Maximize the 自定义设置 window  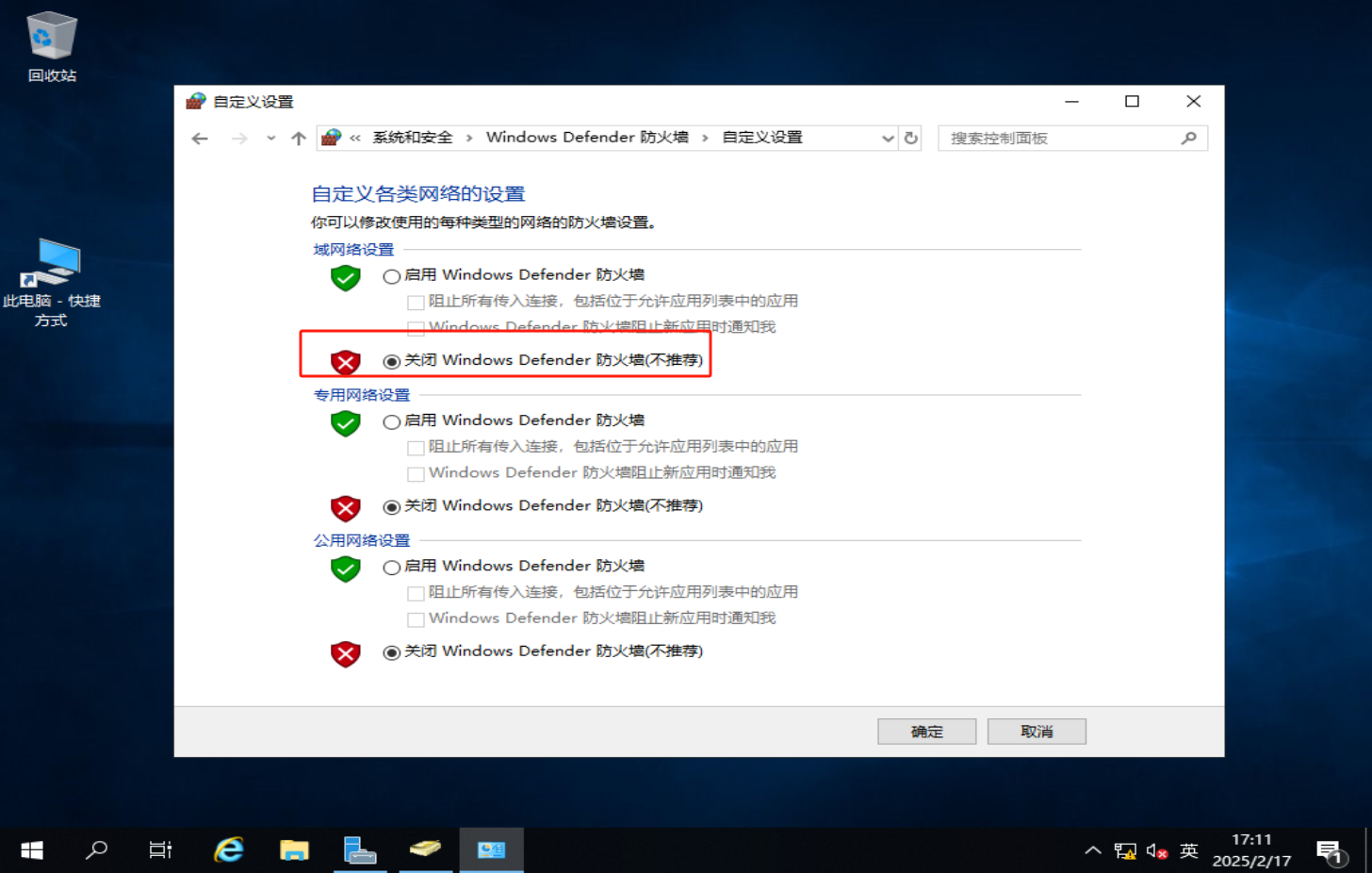1132,102
